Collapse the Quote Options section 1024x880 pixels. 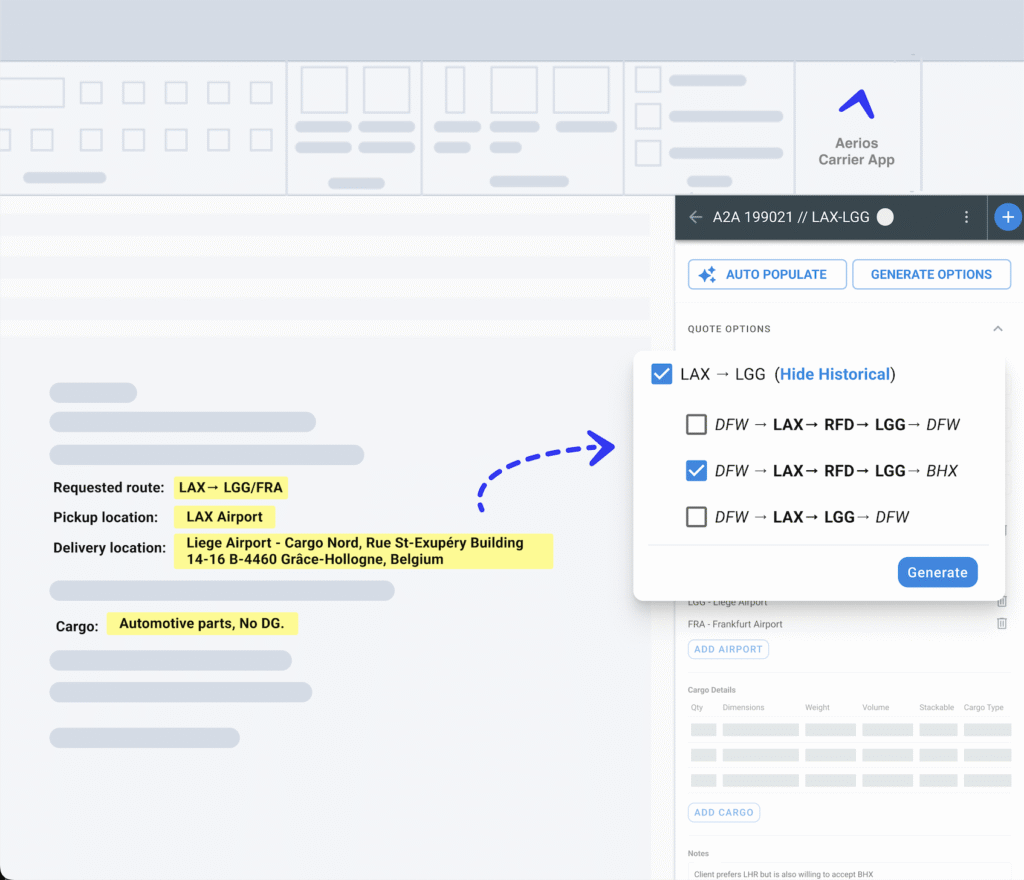(x=997, y=329)
